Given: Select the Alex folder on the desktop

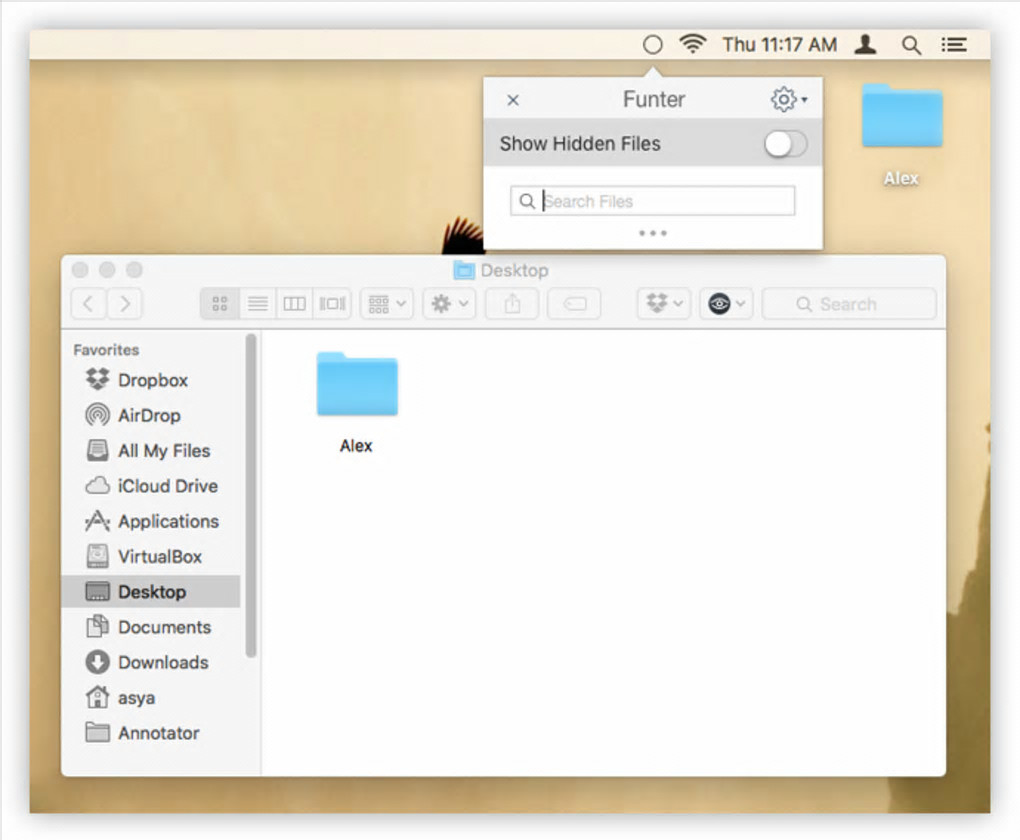Looking at the screenshot, I should tap(902, 135).
